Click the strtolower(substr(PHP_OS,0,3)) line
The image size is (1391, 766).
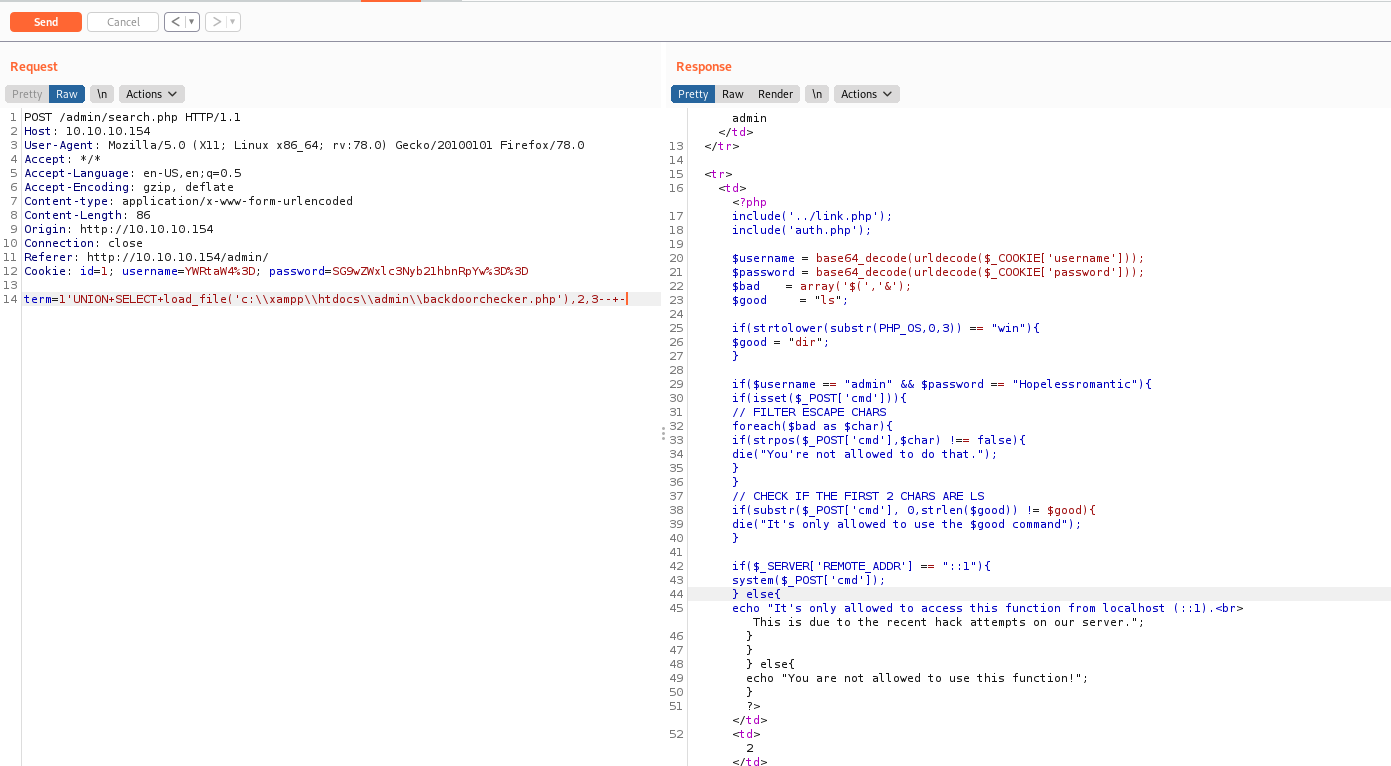coord(886,328)
